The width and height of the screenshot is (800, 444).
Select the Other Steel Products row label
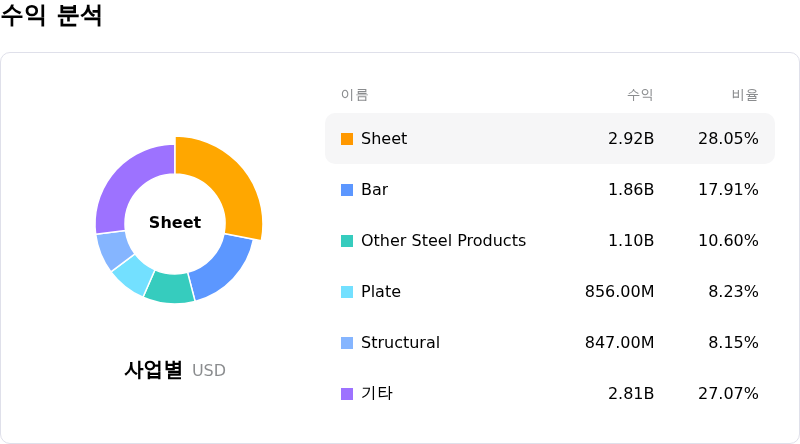[443, 240]
